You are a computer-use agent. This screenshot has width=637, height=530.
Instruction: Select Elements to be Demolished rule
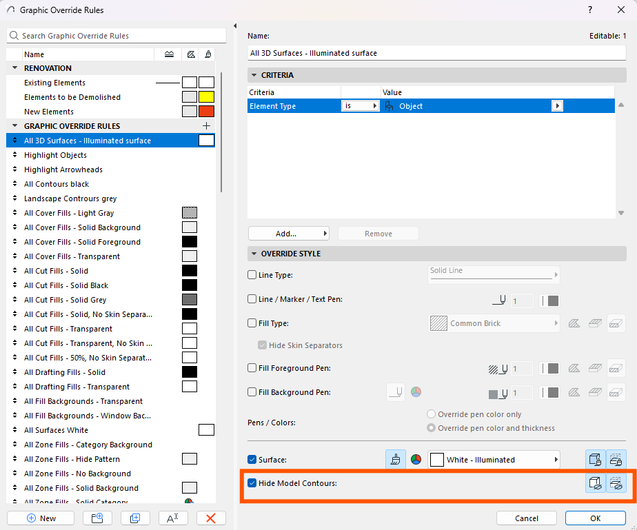[110, 97]
